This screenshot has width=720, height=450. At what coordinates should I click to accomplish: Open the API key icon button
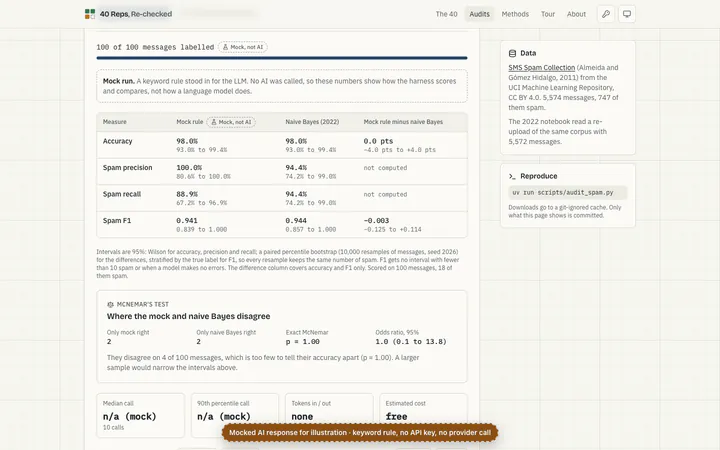pyautogui.click(x=606, y=14)
